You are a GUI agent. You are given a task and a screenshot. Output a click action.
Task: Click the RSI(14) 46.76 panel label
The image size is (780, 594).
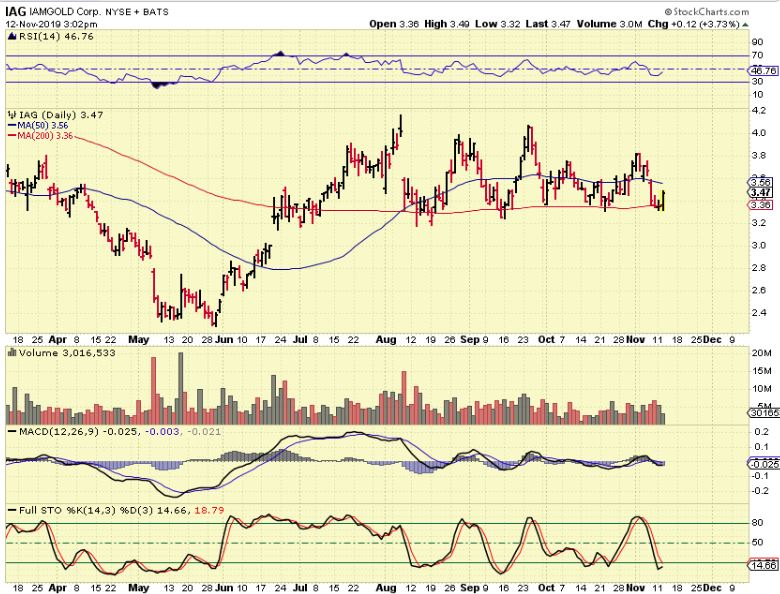tap(56, 36)
